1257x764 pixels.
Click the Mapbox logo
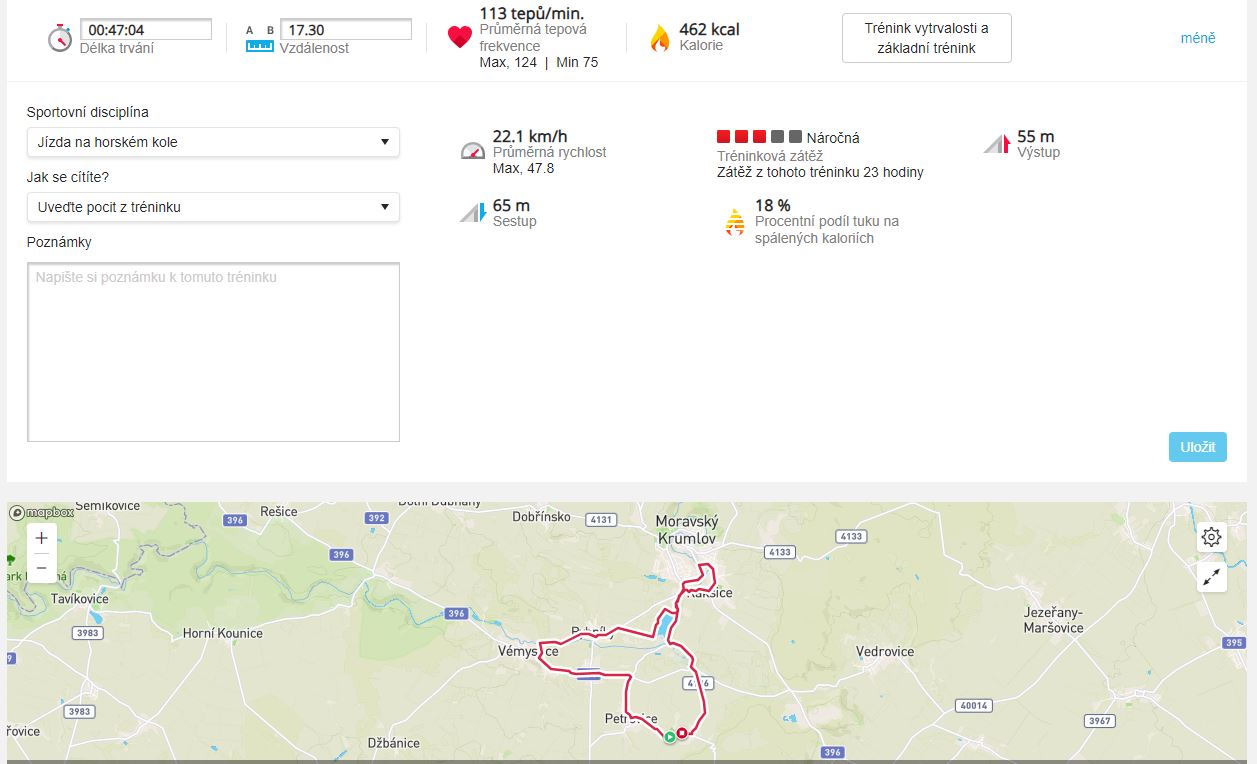pyautogui.click(x=42, y=512)
